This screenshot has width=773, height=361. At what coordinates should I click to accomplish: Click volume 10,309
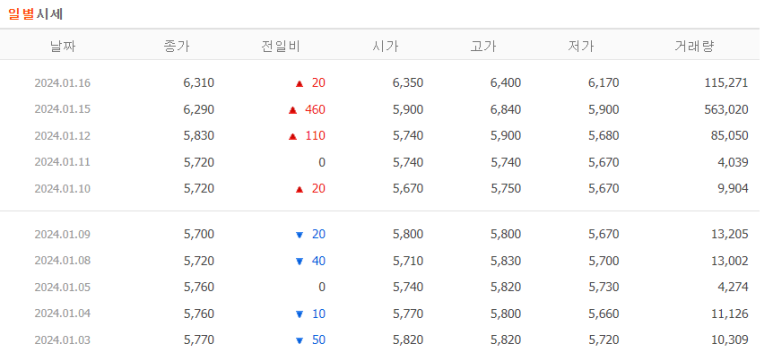tap(730, 340)
